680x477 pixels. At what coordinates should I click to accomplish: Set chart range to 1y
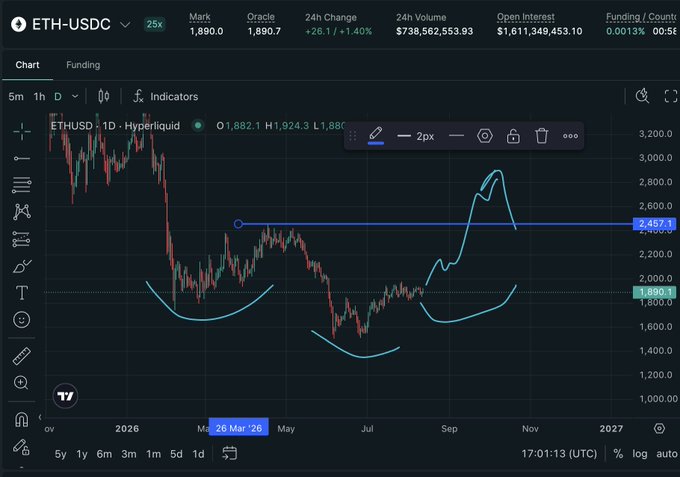82,454
